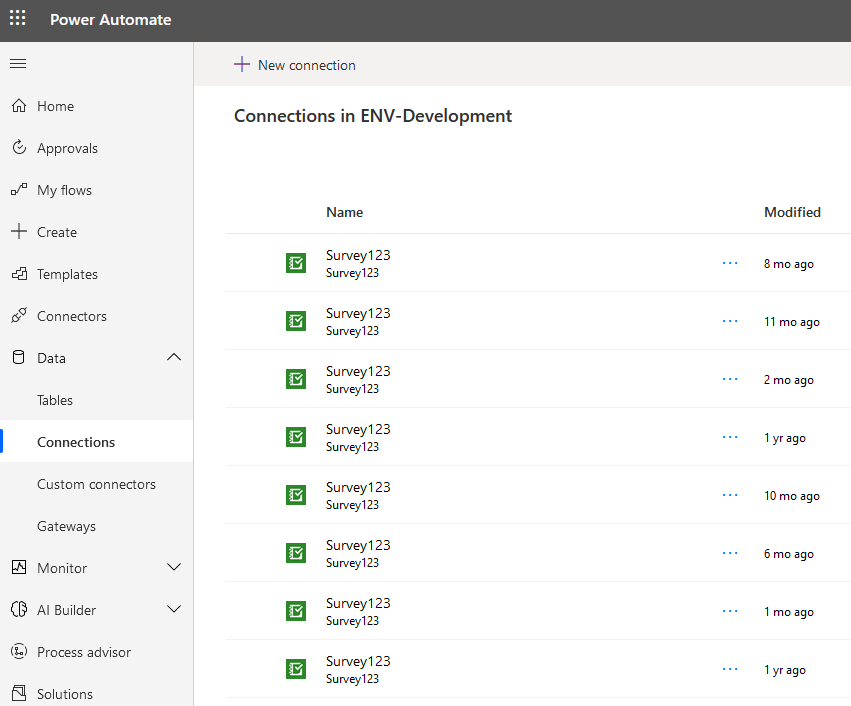Open the Templates section
This screenshot has height=706, width=851.
[20, 273]
